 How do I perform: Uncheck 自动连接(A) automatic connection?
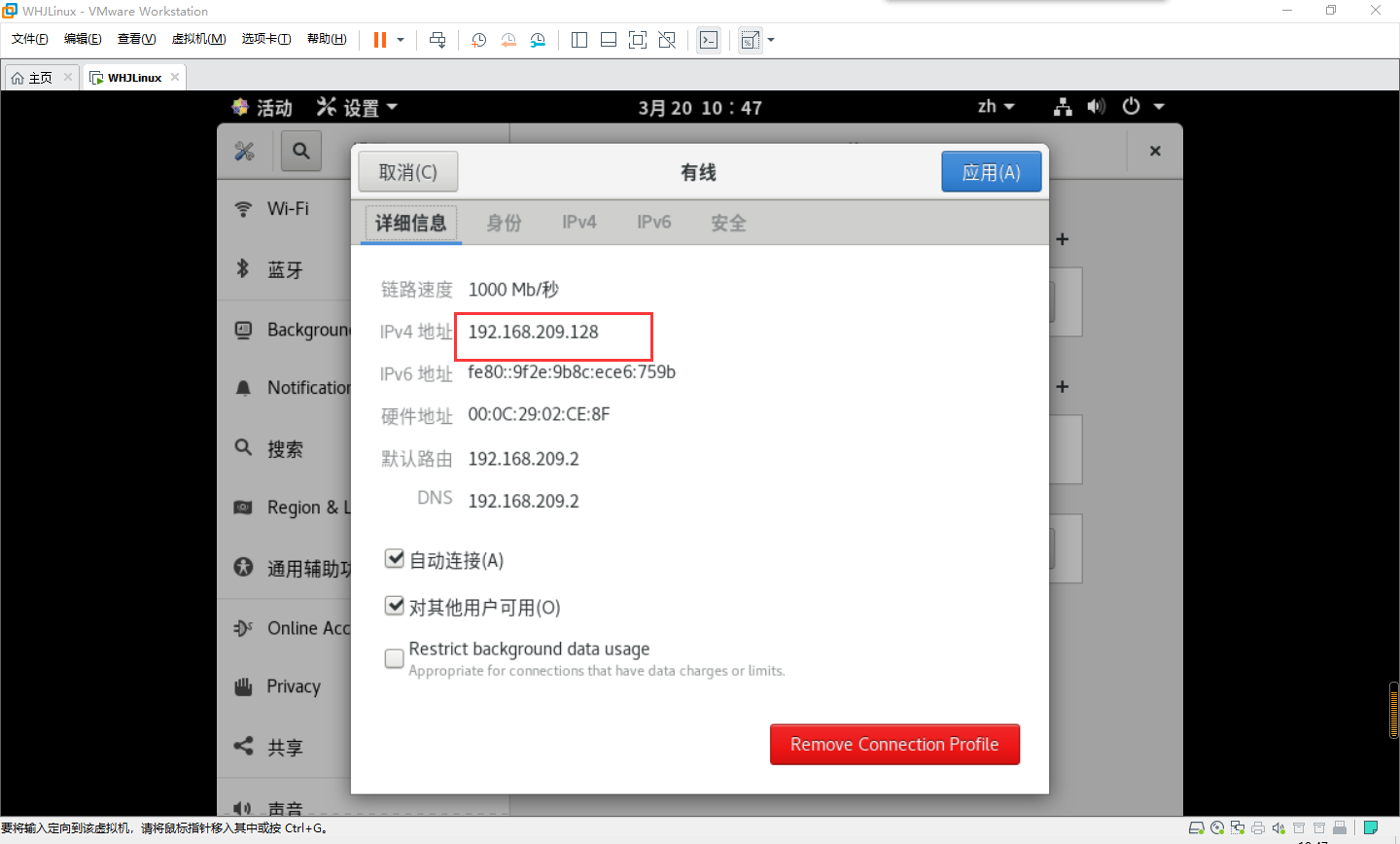pyautogui.click(x=395, y=558)
